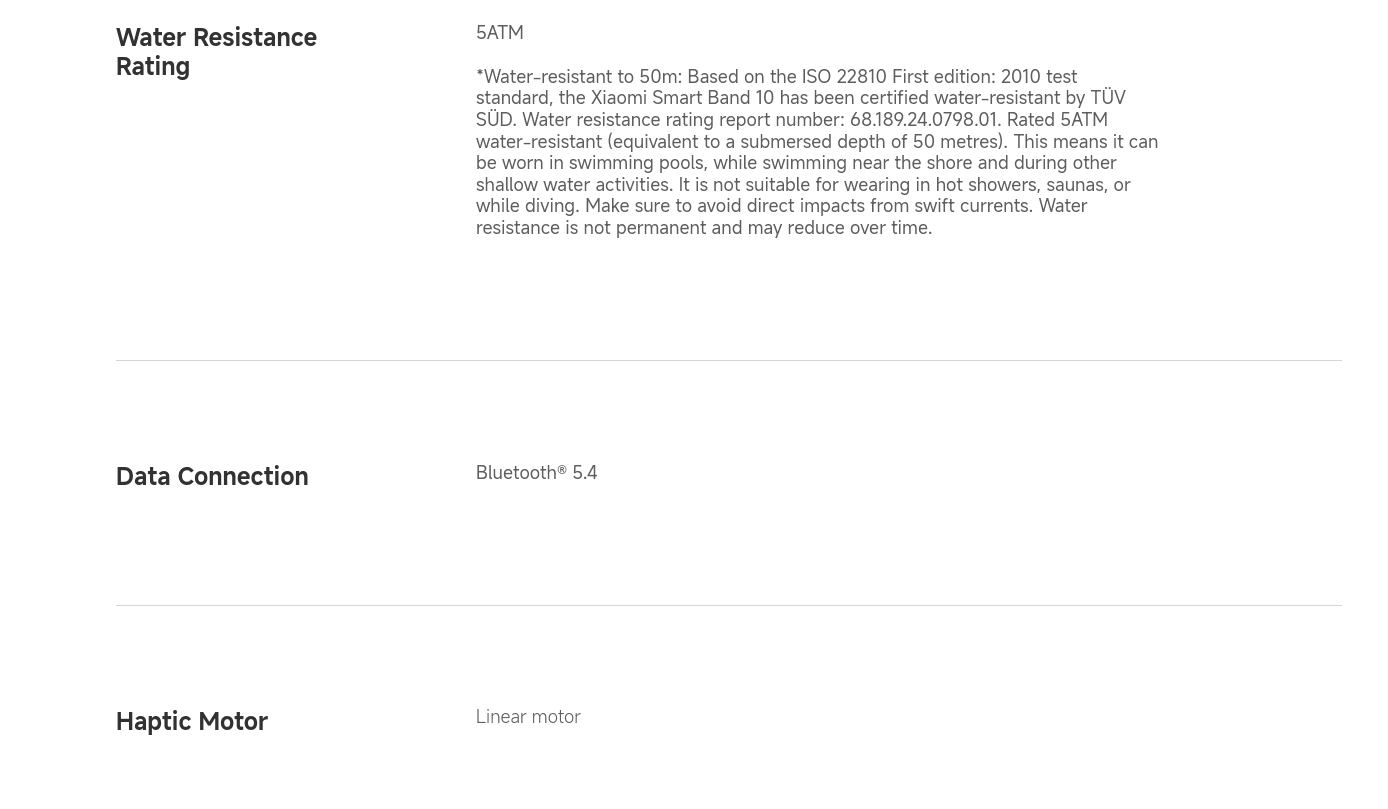This screenshot has height=809, width=1388.
Task: Click the Data Connection heading
Action: click(212, 476)
